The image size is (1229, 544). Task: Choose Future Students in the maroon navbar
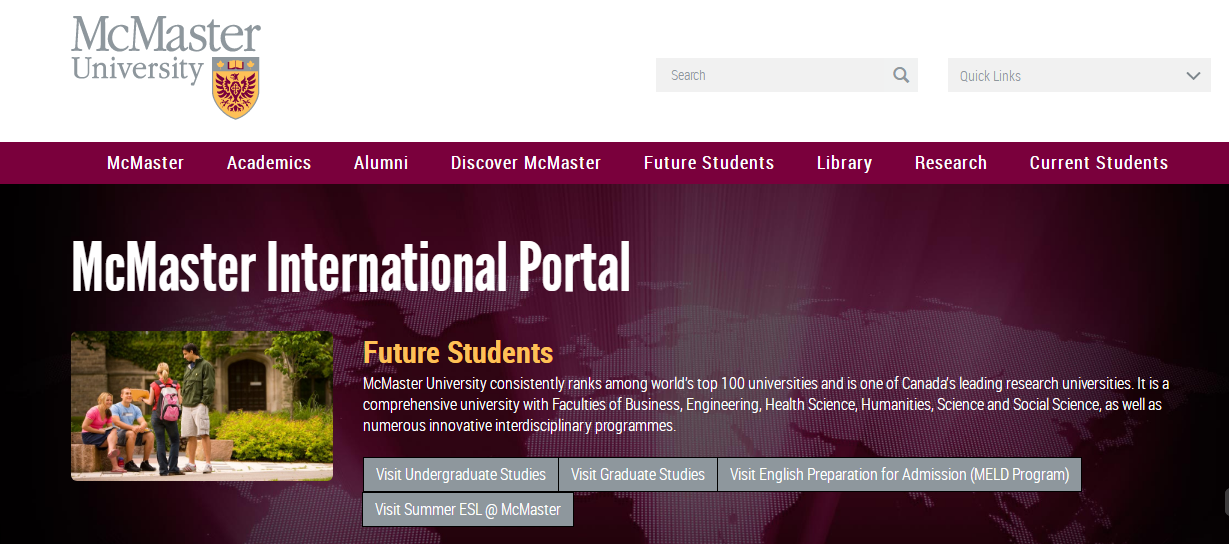709,163
